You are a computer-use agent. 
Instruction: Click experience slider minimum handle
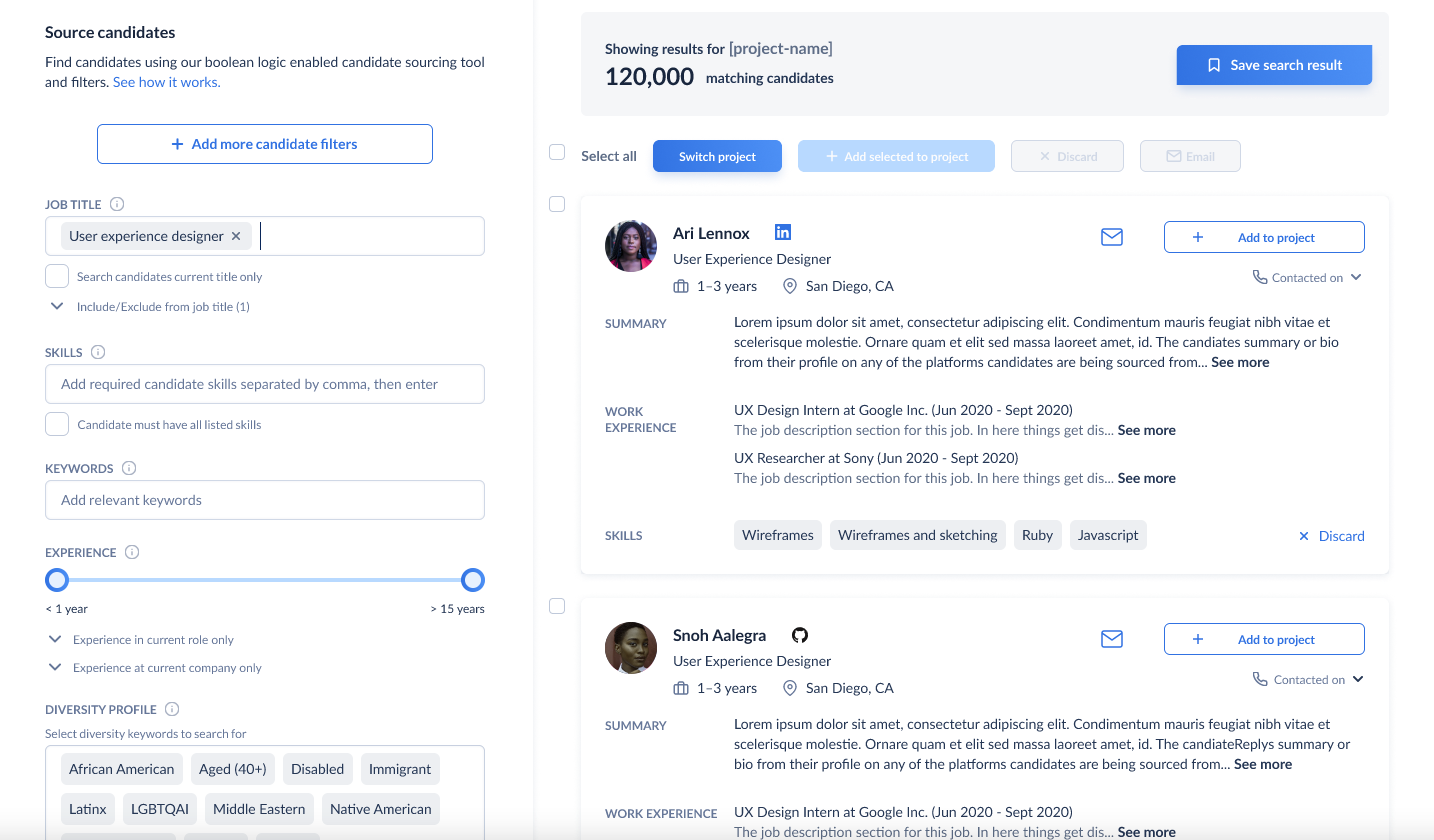(x=57, y=580)
